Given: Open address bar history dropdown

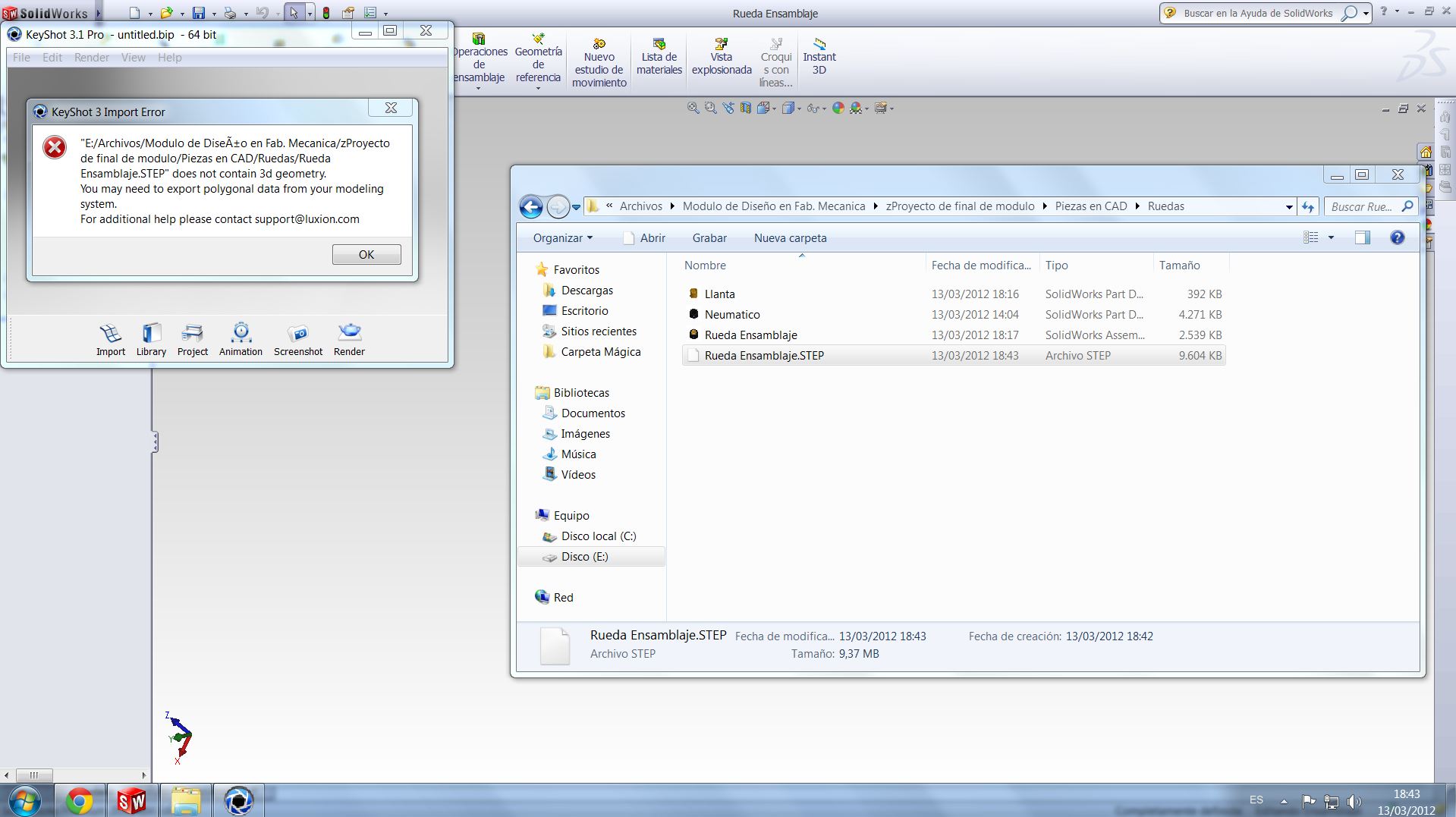Looking at the screenshot, I should click(1289, 206).
